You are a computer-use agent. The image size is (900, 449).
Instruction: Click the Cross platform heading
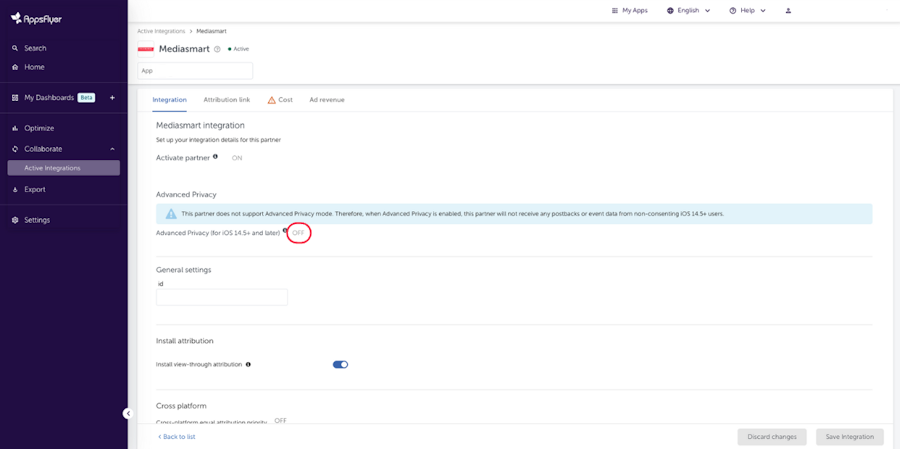181,406
